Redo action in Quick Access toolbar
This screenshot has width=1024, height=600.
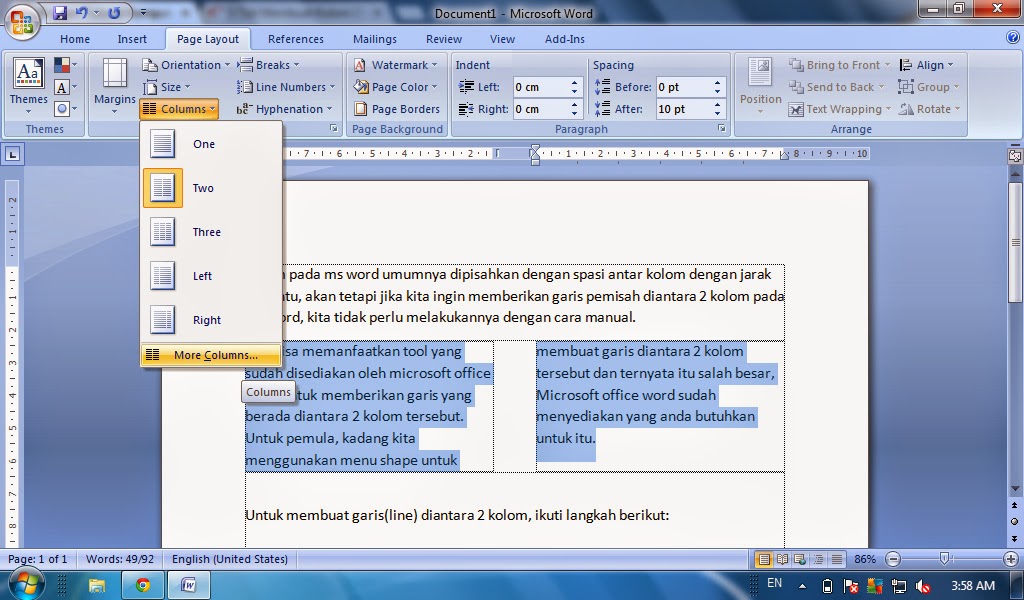tap(114, 12)
